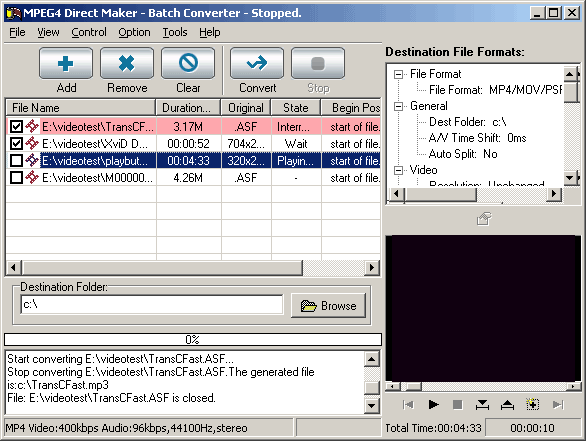Check the playbut file checkbox

click(x=16, y=161)
